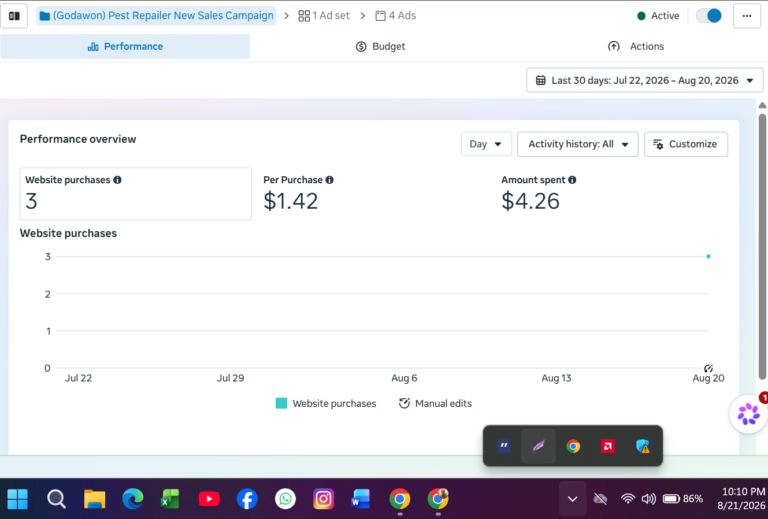768x519 pixels.
Task: Open the Wi-Fi network flyout
Action: pos(627,499)
